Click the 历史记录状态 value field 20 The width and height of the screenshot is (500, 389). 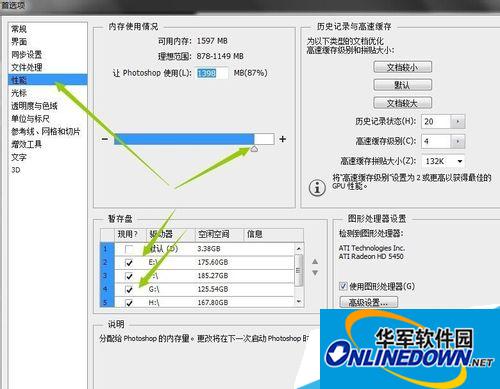point(436,121)
